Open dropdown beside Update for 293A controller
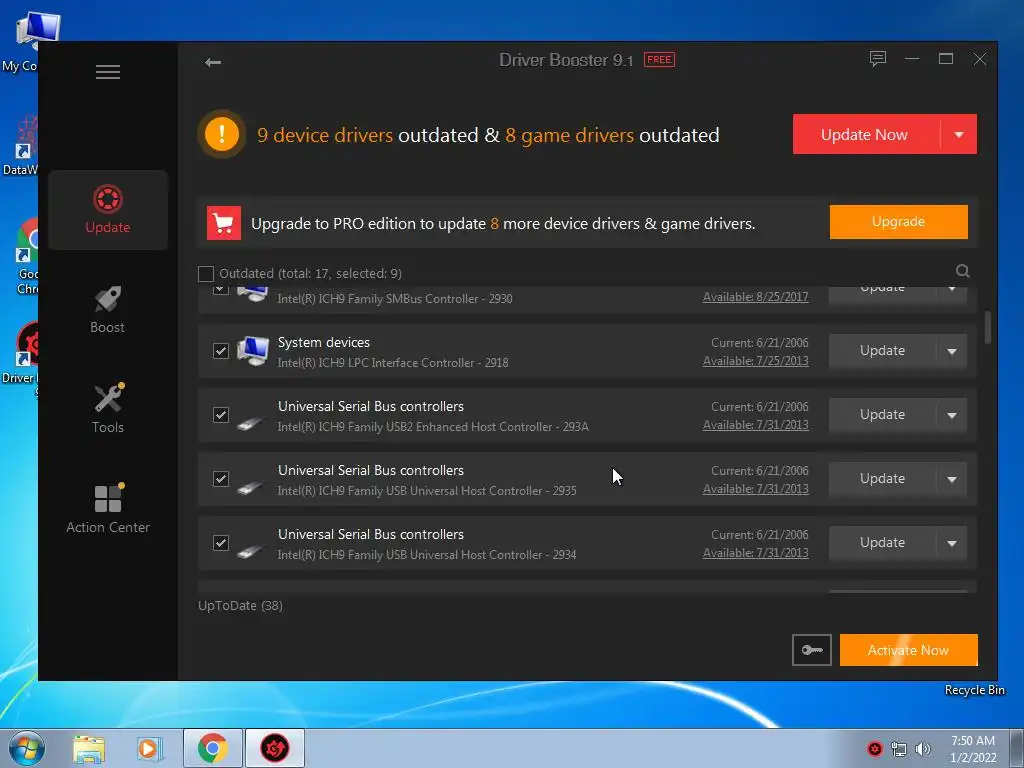 (x=952, y=415)
